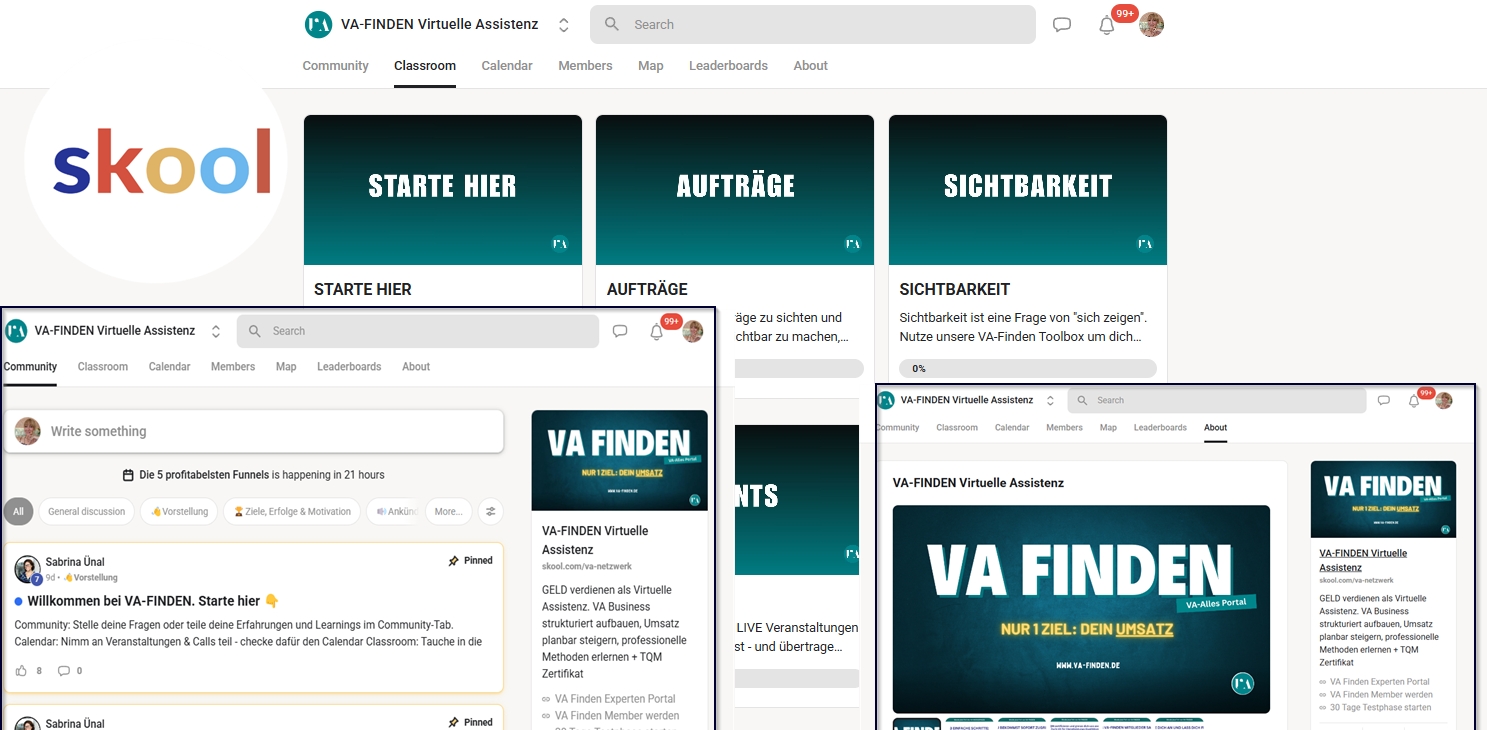Open the Calendar tab in the Classroom window
The height and width of the screenshot is (730, 1487).
[x=507, y=65]
